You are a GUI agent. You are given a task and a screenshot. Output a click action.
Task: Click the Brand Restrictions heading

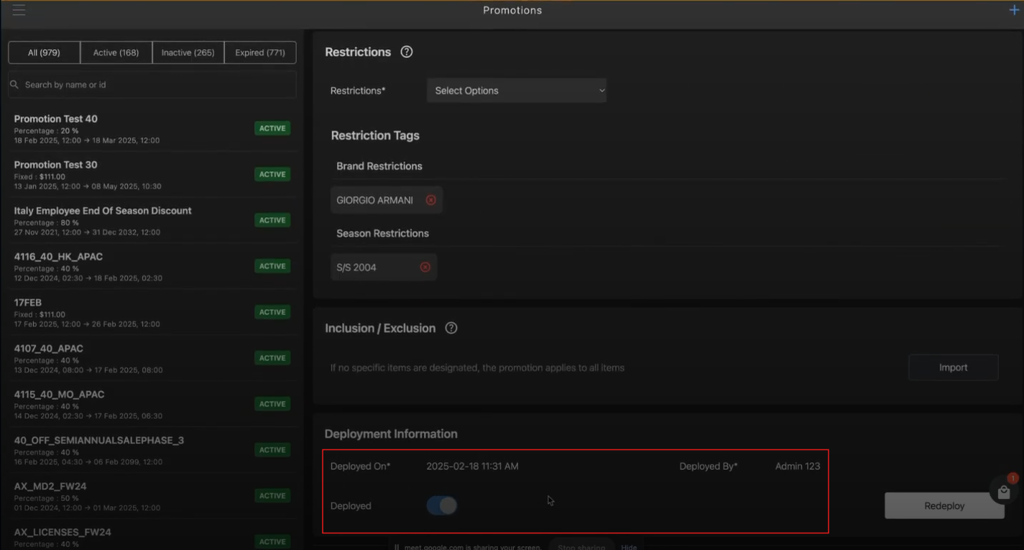point(379,166)
